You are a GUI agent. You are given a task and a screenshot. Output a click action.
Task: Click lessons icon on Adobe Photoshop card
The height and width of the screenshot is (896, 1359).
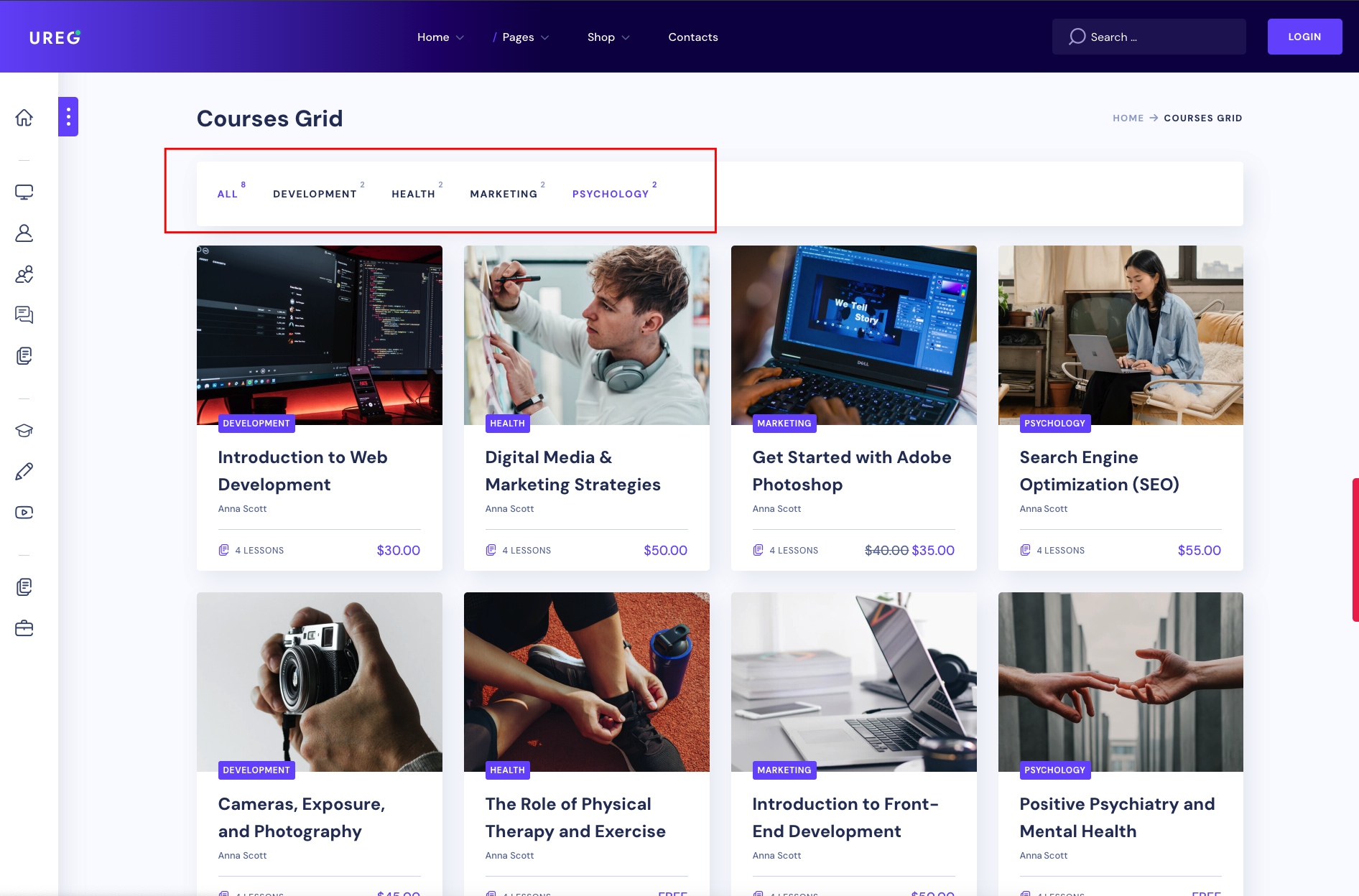[x=758, y=550]
